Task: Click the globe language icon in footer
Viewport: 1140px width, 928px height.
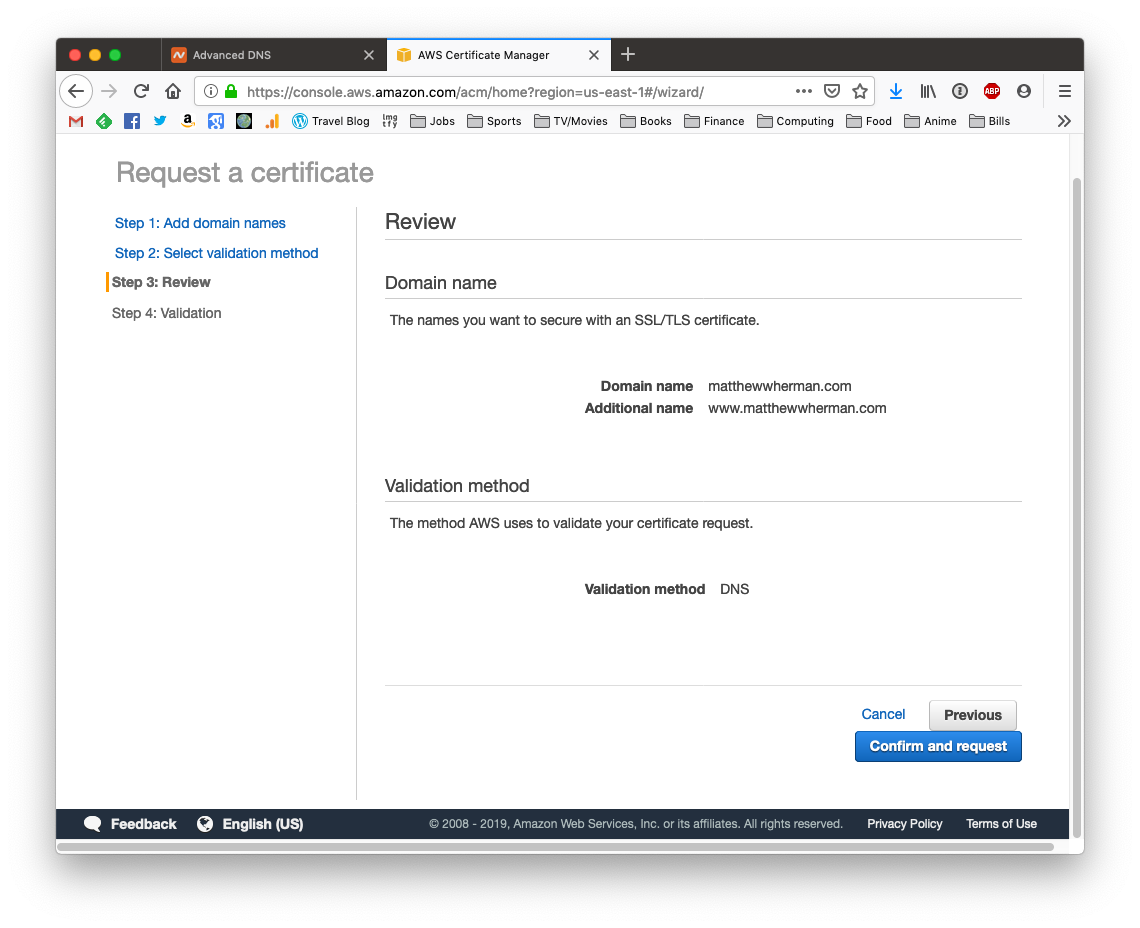Action: 205,823
